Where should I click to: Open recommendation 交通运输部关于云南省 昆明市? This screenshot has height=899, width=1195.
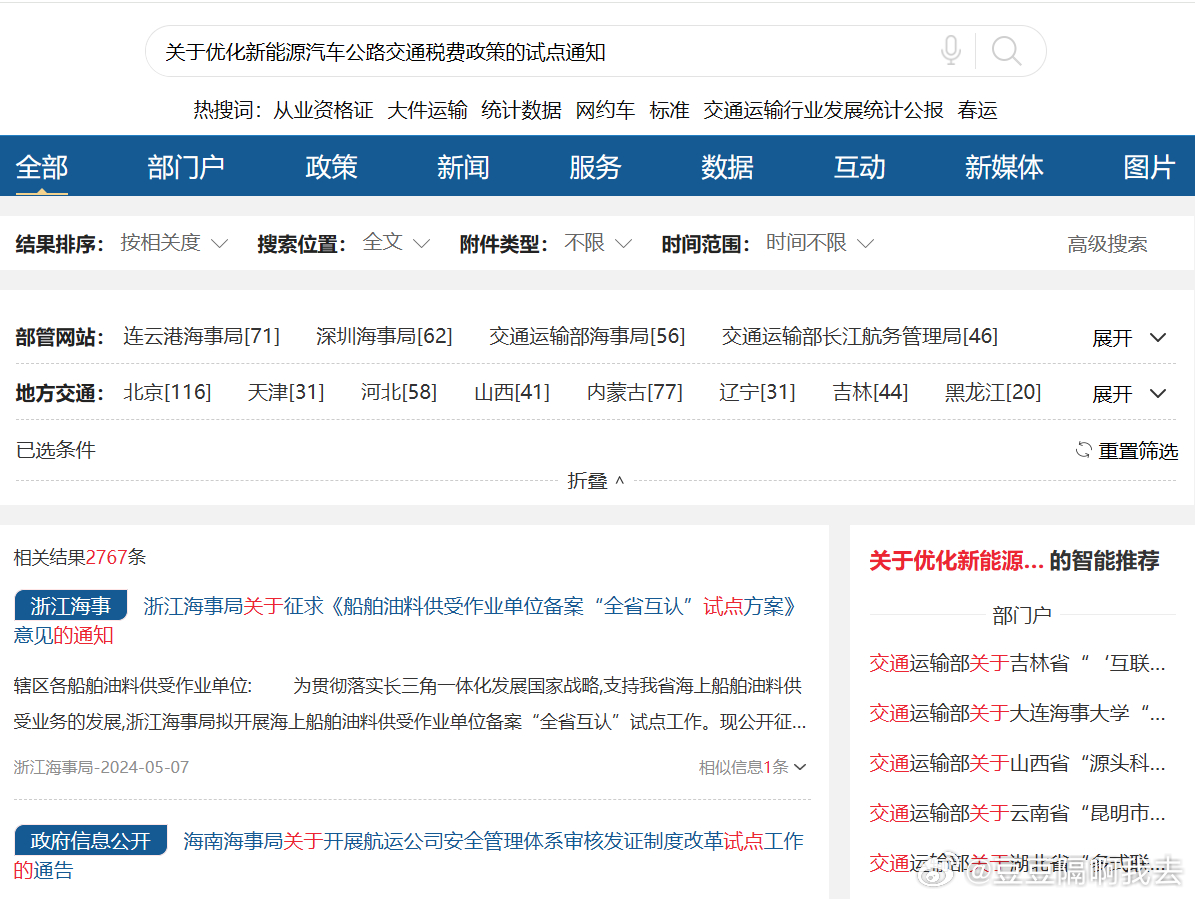(x=1017, y=813)
